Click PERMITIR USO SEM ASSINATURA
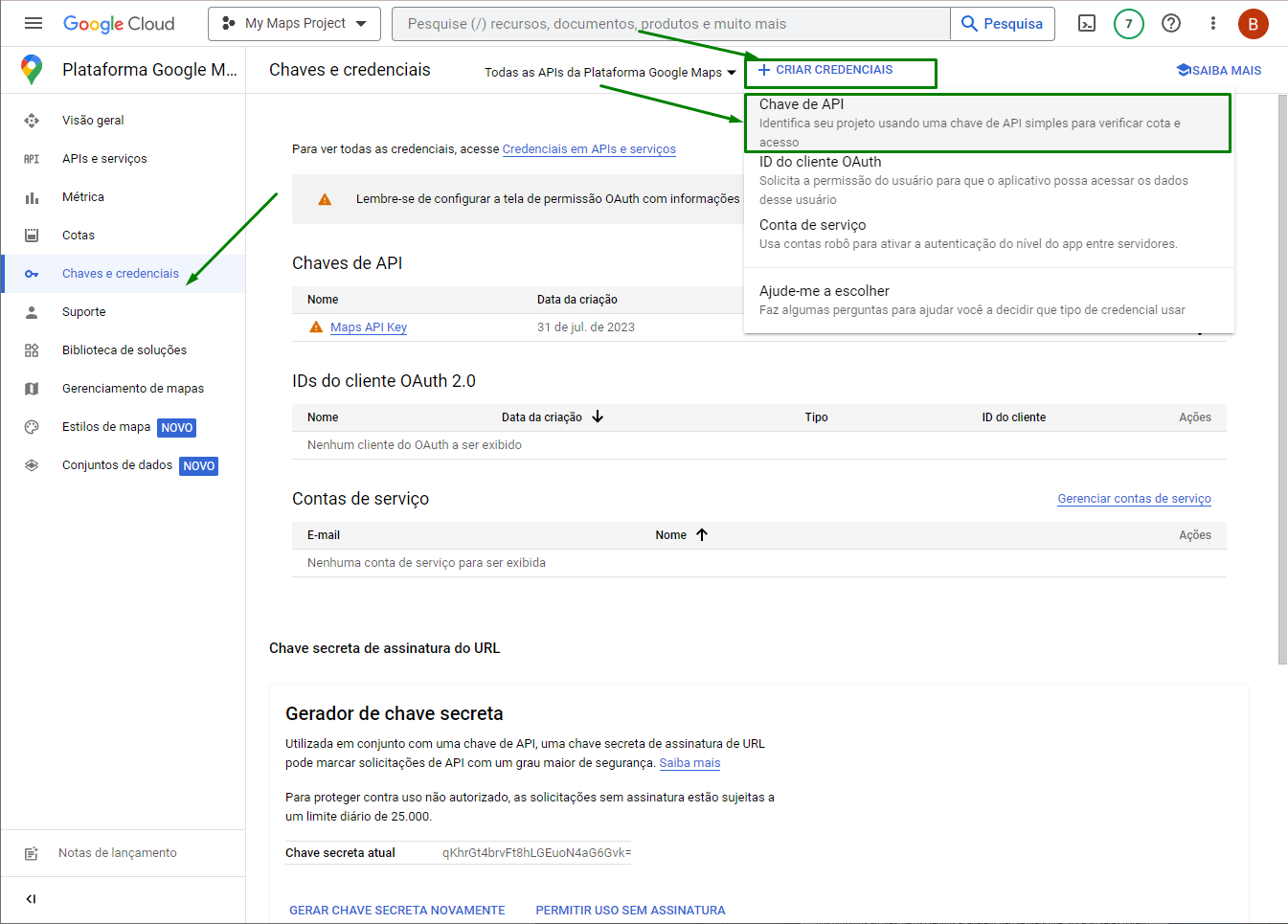This screenshot has height=924, width=1288. tap(630, 911)
